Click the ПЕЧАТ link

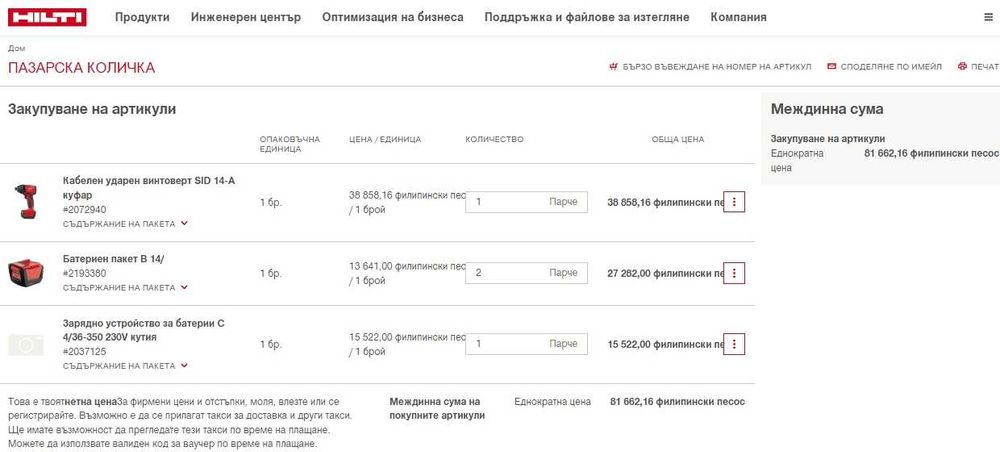click(985, 67)
